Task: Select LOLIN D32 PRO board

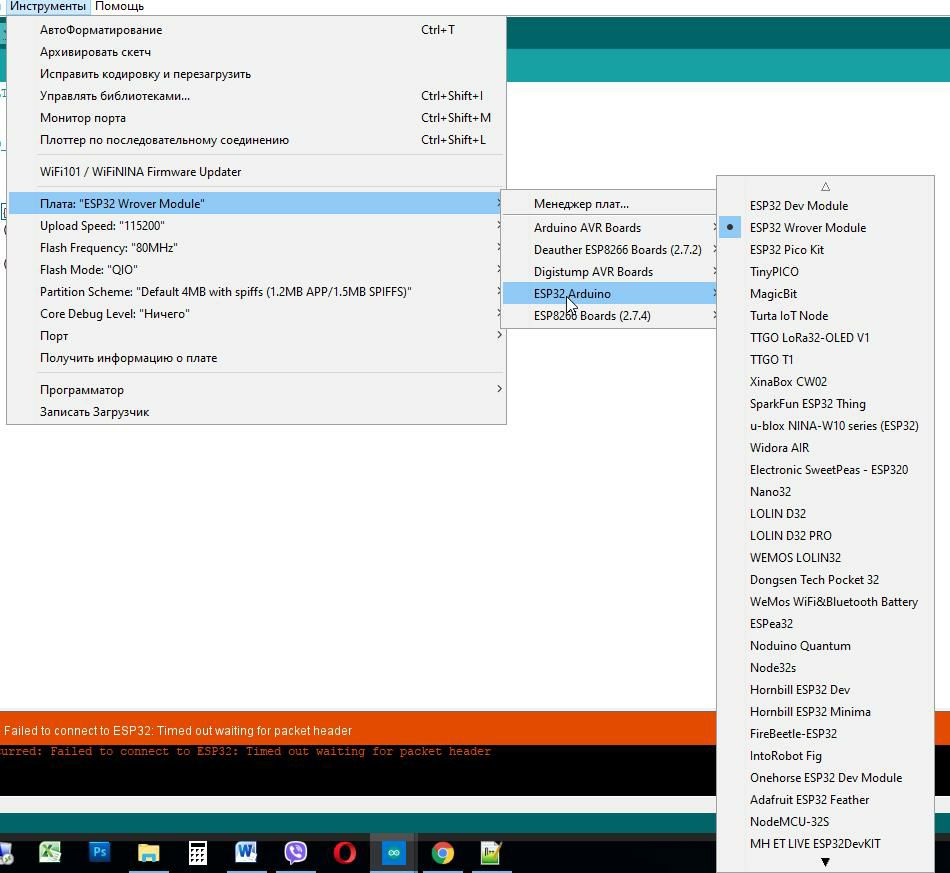Action: [x=825, y=536]
